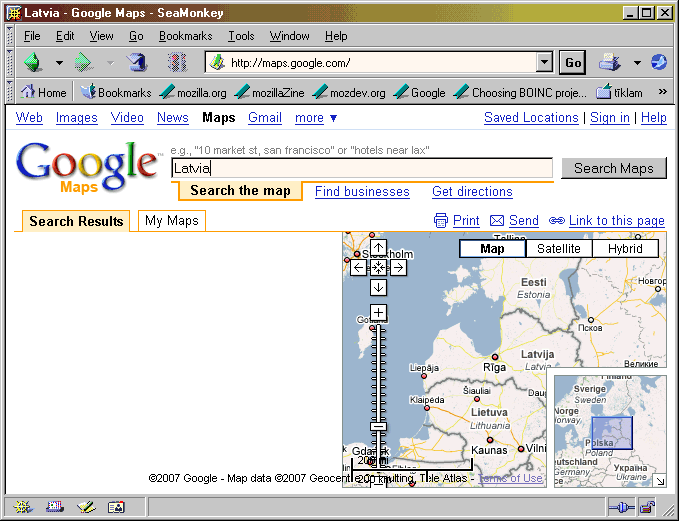
Task: Open the Tools menu
Action: [241, 36]
